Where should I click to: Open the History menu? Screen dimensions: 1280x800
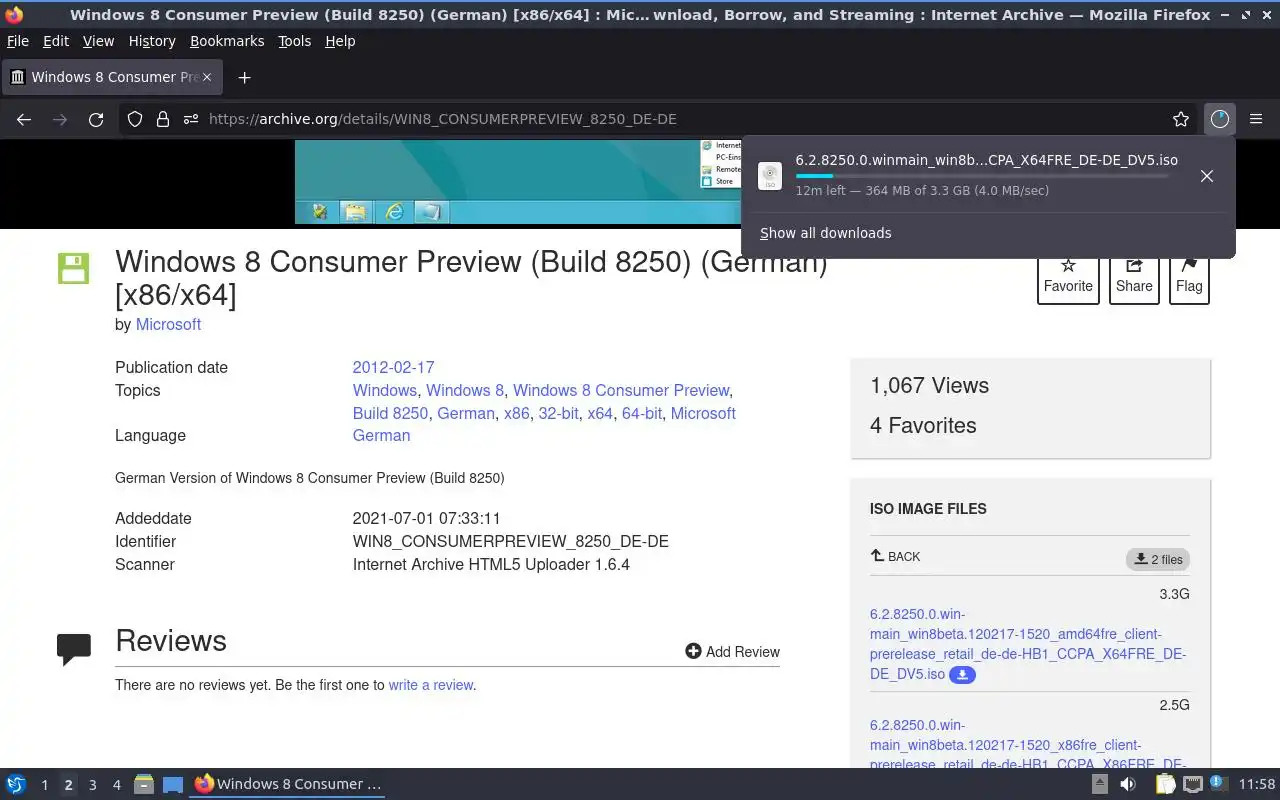pyautogui.click(x=152, y=41)
